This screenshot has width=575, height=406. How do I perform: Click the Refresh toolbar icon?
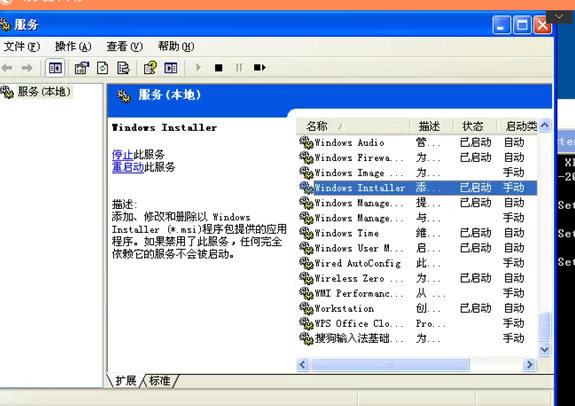pos(102,68)
